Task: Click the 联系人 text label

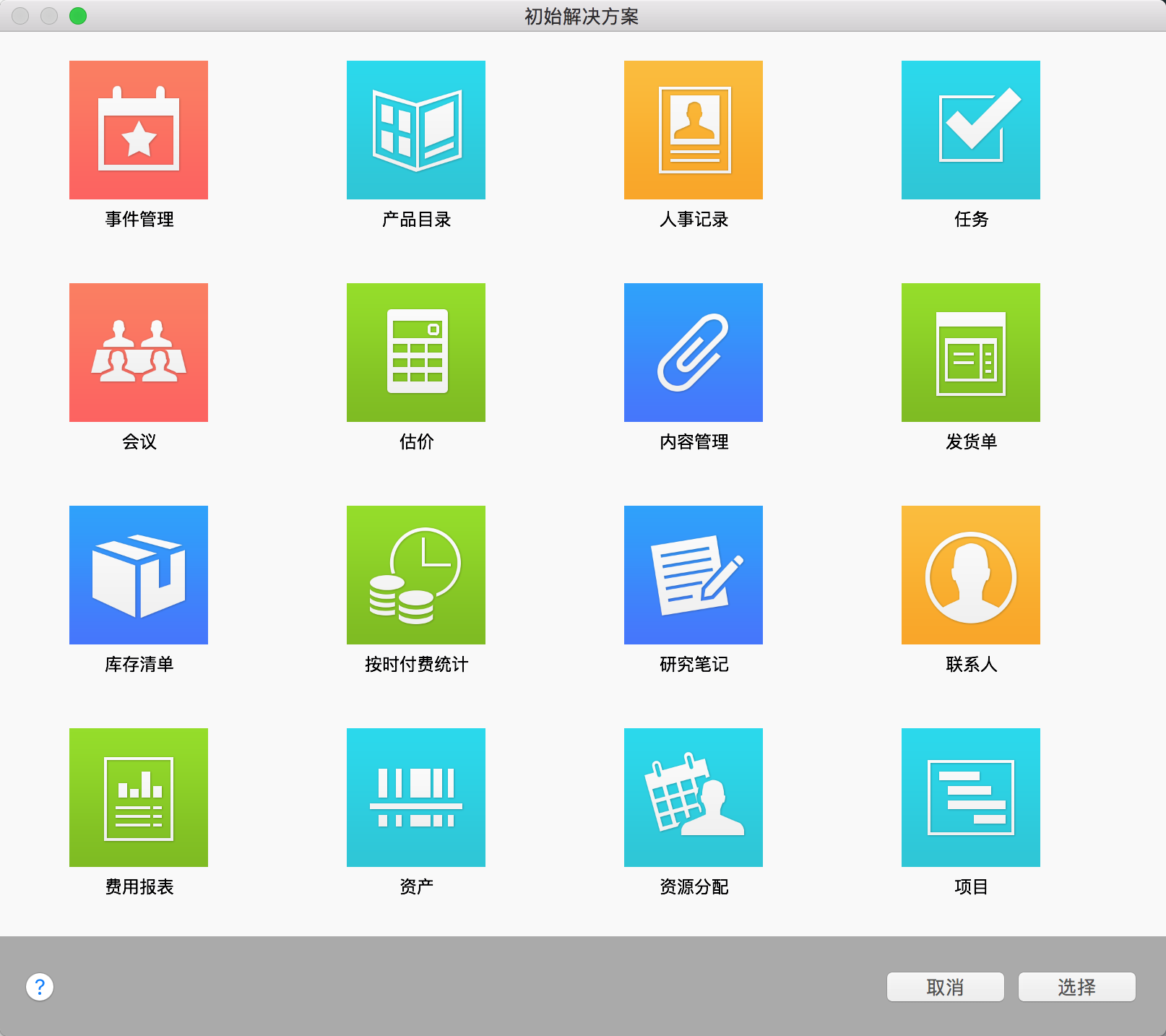Action: pyautogui.click(x=972, y=664)
